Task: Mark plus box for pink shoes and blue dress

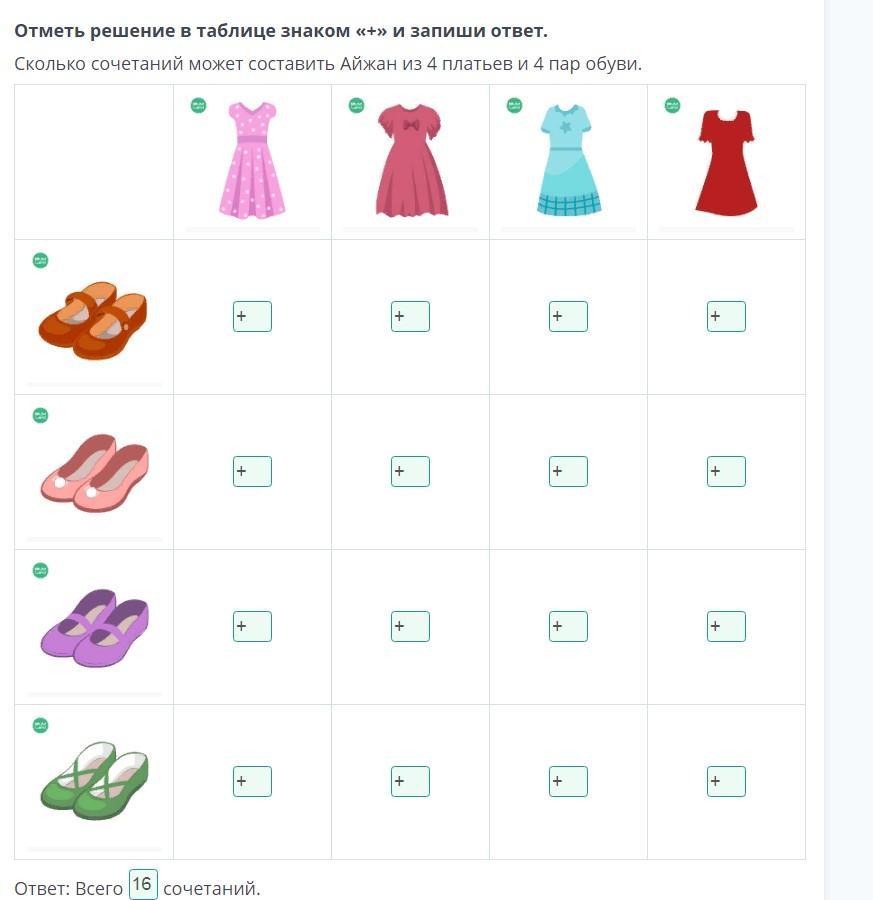Action: [x=568, y=471]
